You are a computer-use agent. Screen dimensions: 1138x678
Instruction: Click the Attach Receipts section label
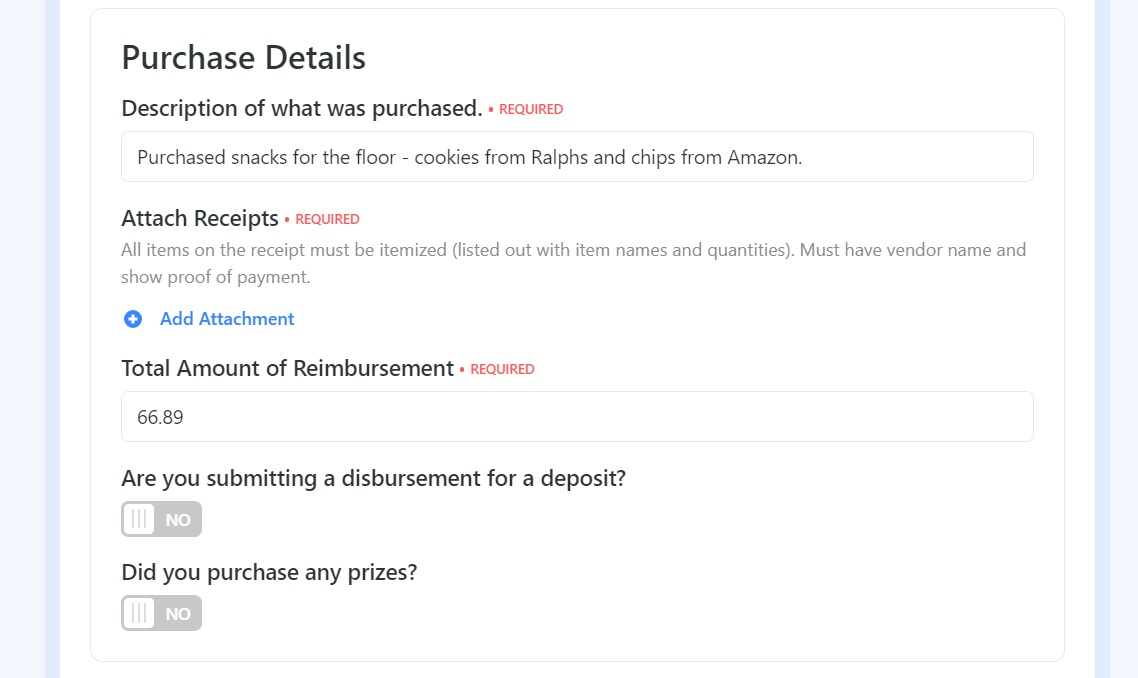pyautogui.click(x=199, y=218)
